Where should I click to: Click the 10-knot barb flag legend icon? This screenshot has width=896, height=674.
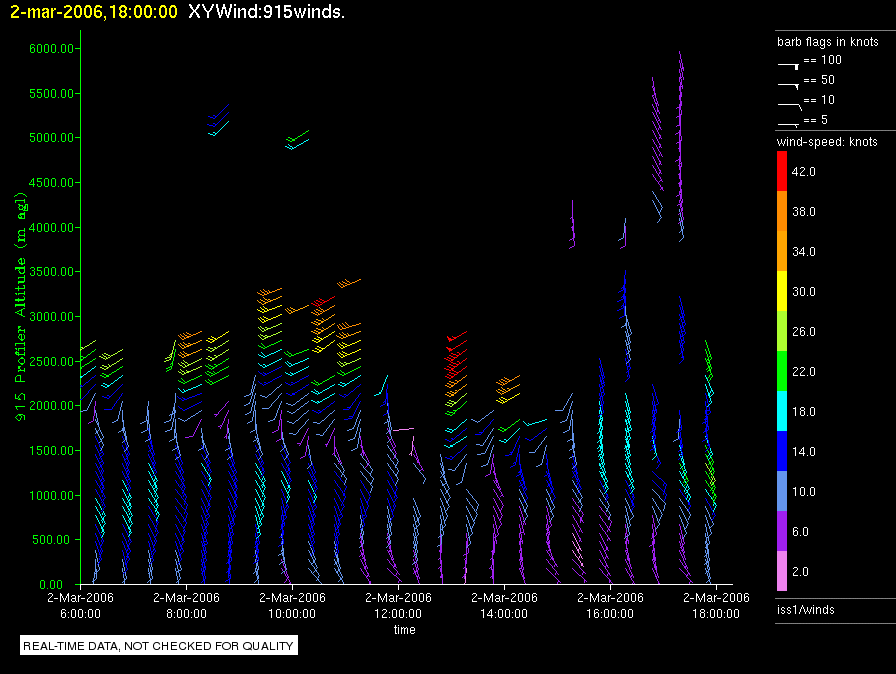(788, 103)
